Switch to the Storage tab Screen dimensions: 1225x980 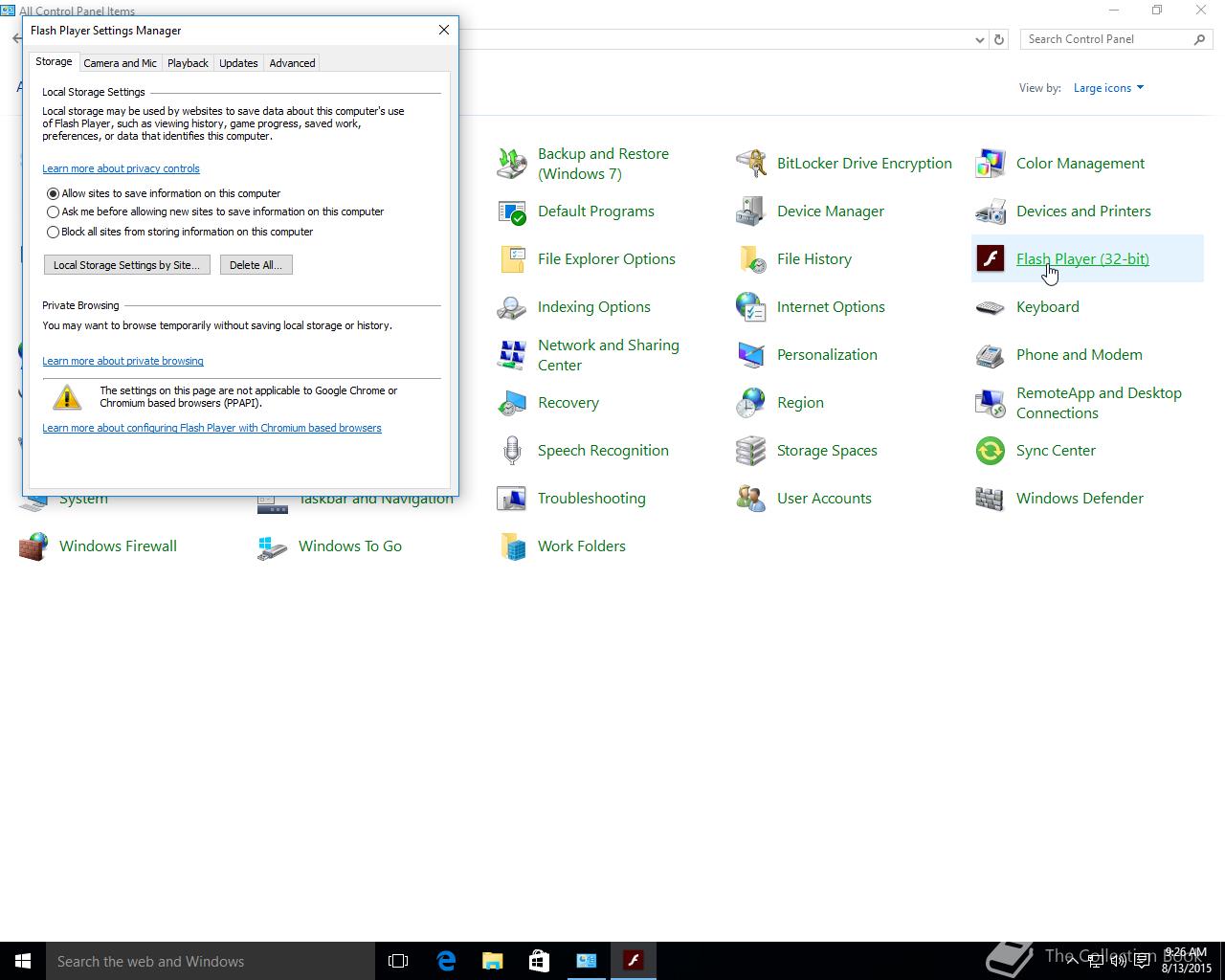(x=54, y=61)
